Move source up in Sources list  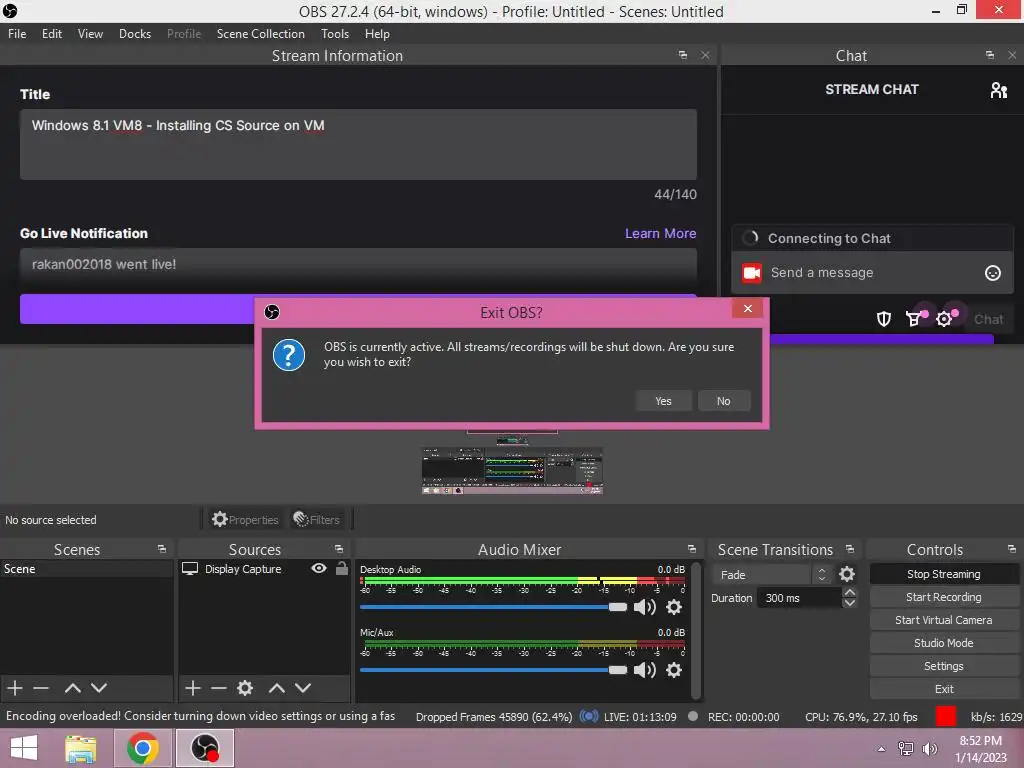tap(277, 688)
